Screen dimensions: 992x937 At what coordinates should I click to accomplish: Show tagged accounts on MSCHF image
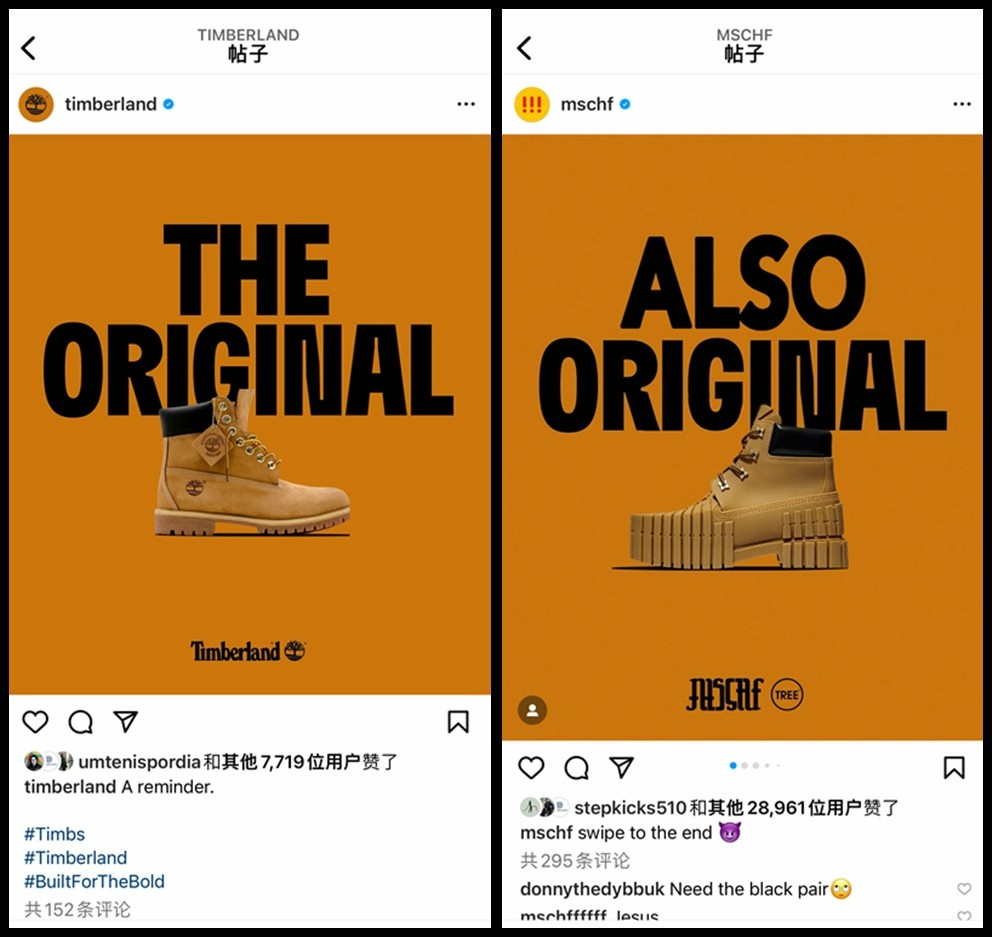532,710
